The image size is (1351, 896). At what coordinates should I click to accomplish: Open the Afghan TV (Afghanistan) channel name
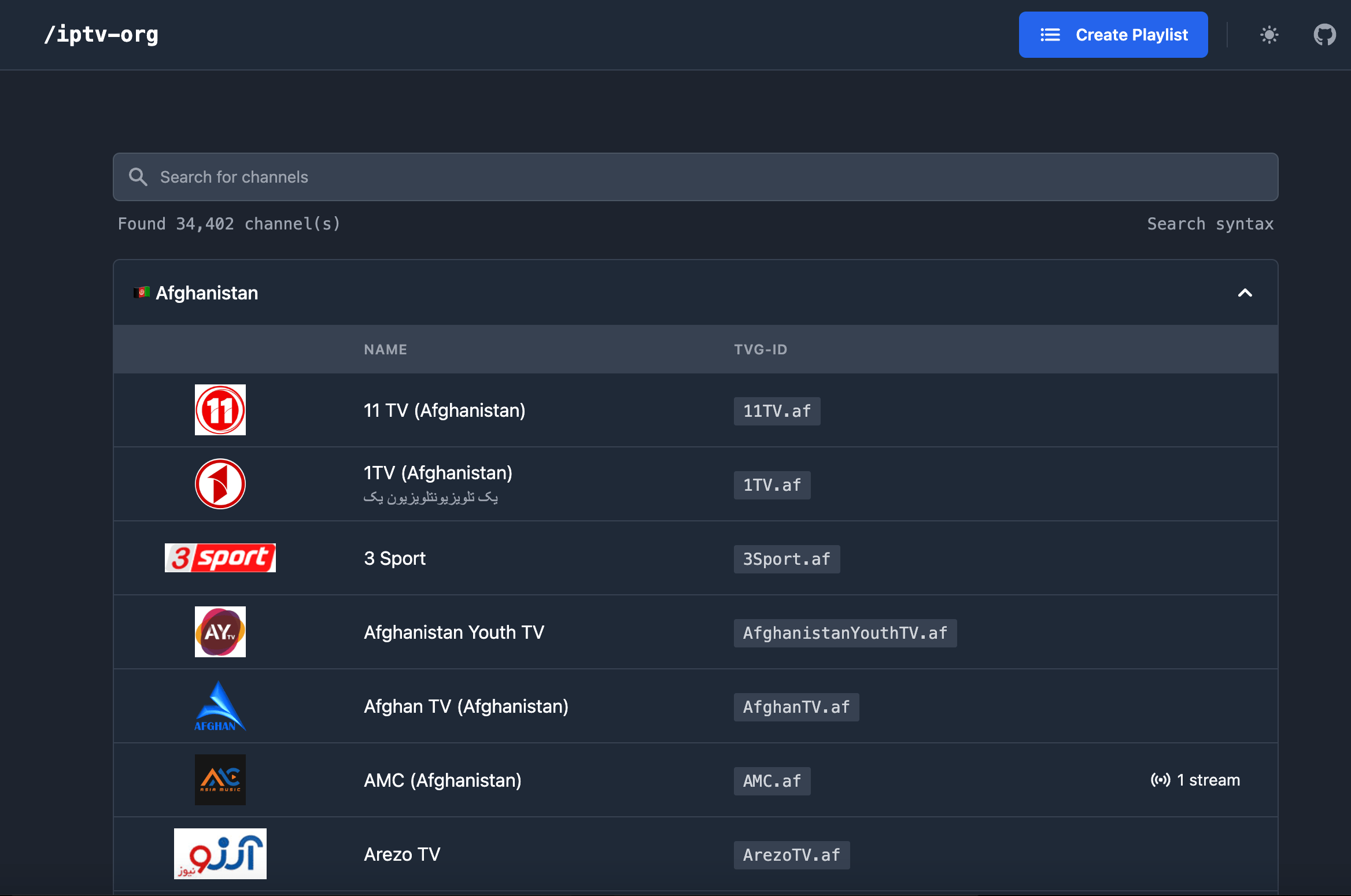pos(466,706)
